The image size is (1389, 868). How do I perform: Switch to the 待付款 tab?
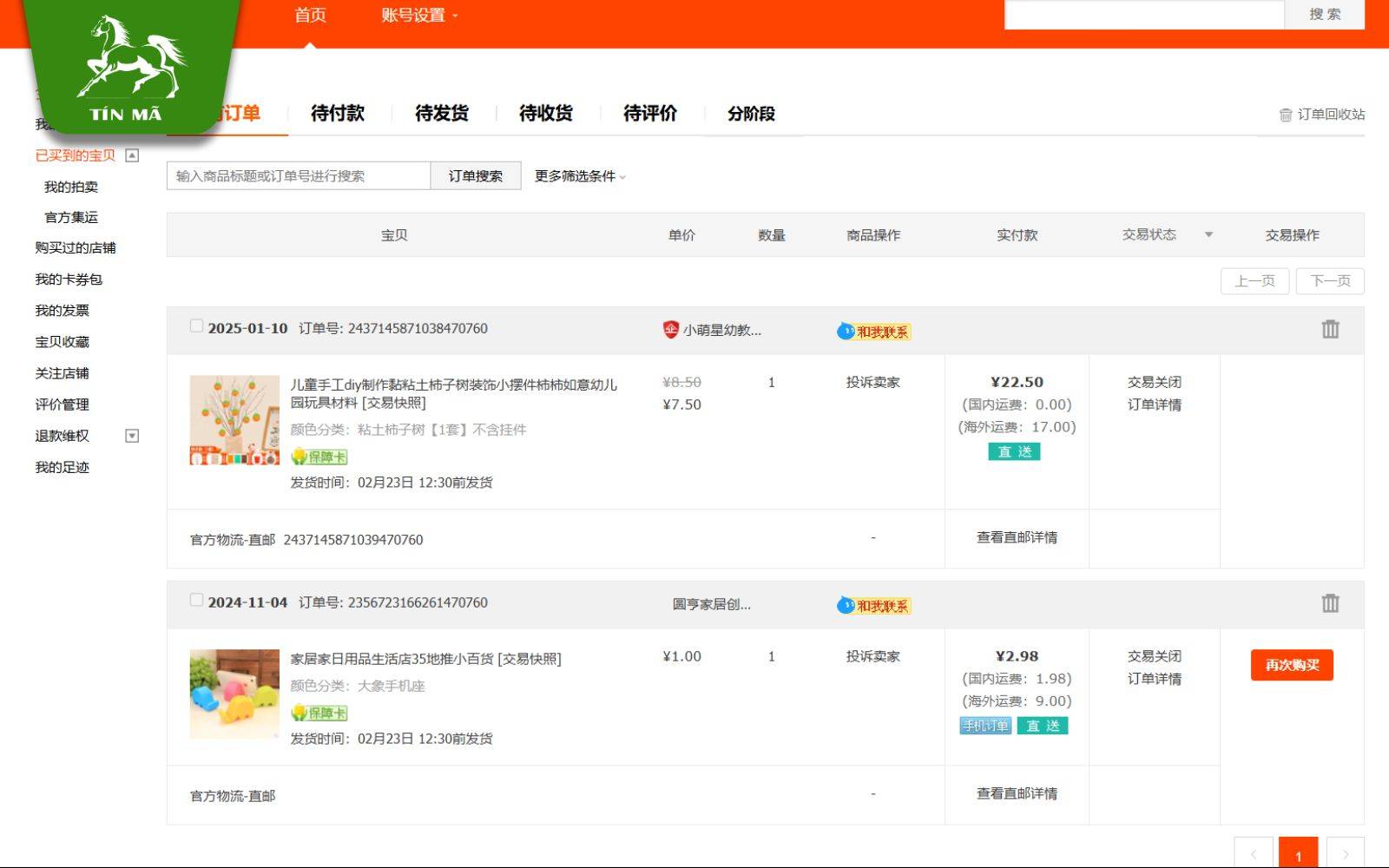pos(338,114)
